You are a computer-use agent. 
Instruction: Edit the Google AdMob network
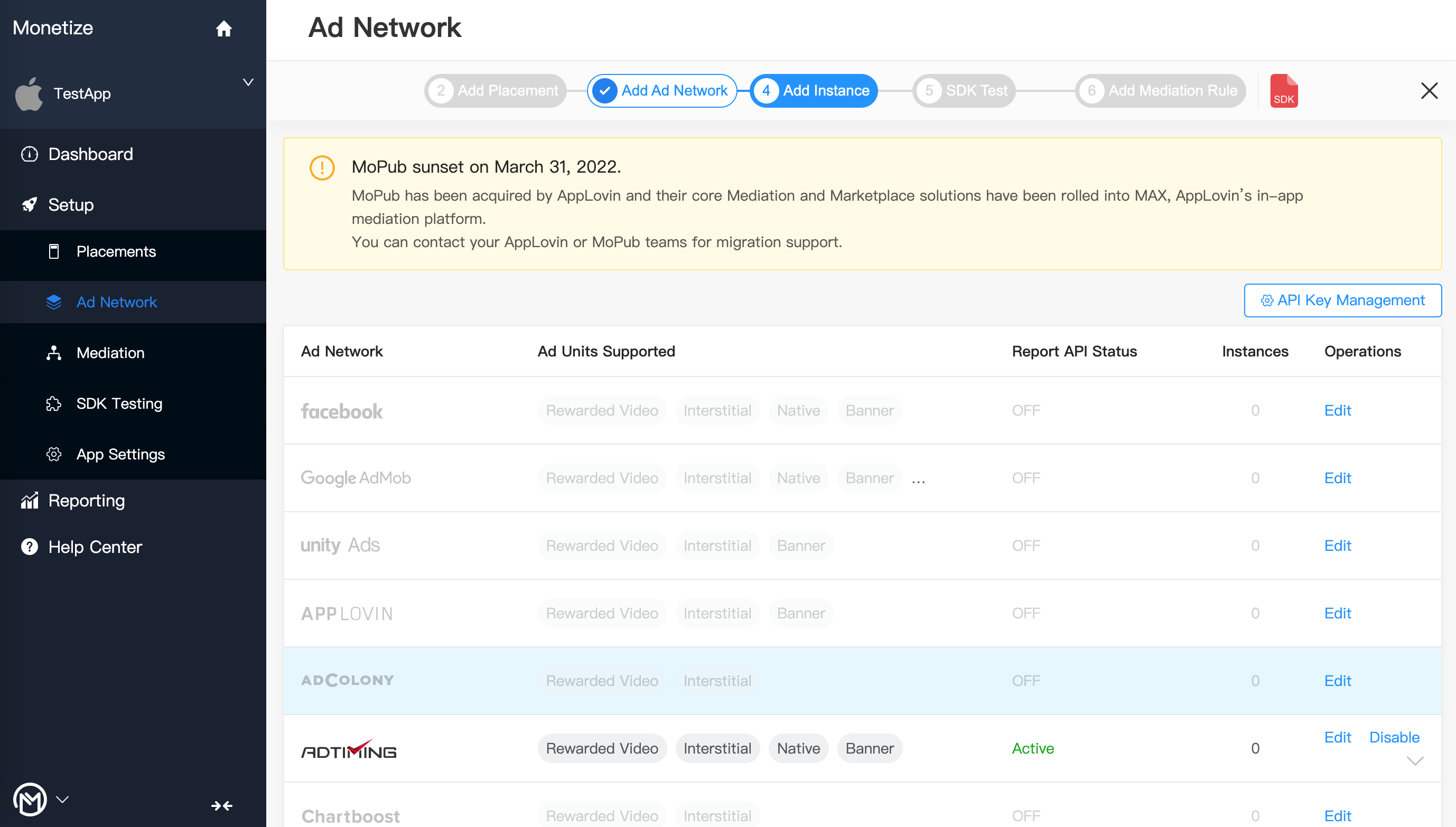[1337, 478]
